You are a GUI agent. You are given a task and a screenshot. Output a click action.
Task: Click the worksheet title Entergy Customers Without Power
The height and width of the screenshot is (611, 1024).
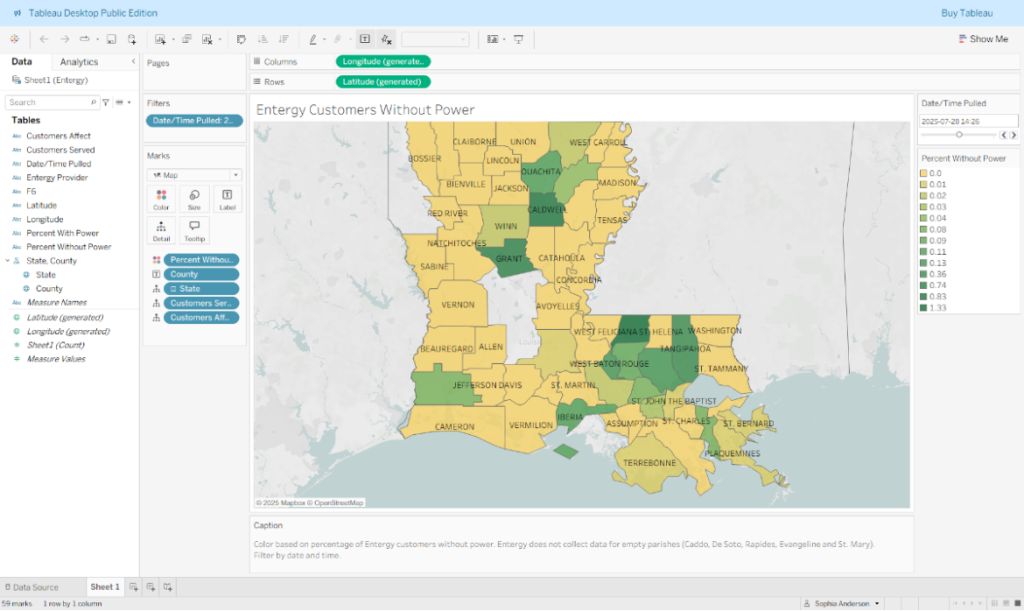point(365,110)
